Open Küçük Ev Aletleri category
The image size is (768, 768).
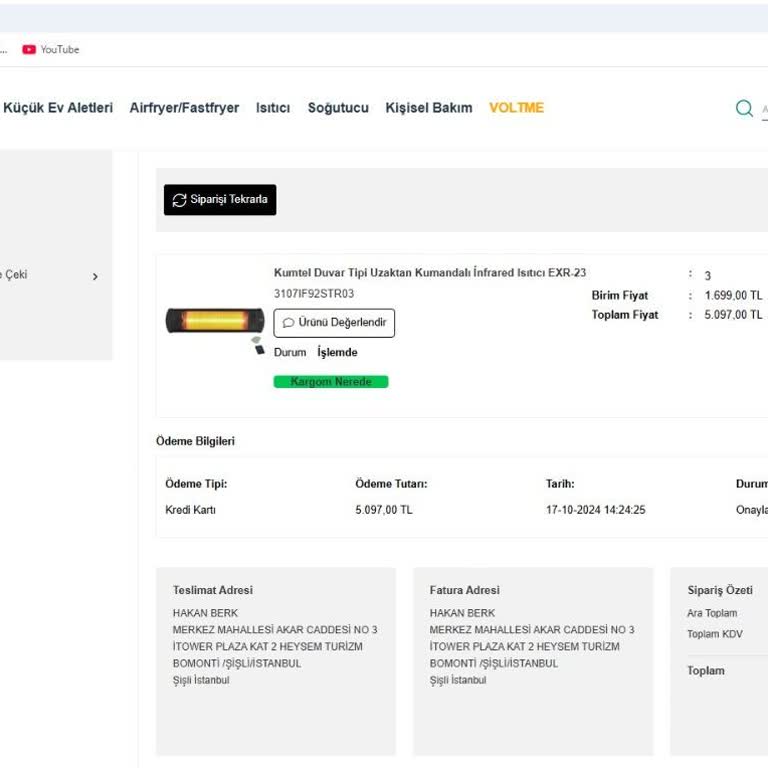58,108
